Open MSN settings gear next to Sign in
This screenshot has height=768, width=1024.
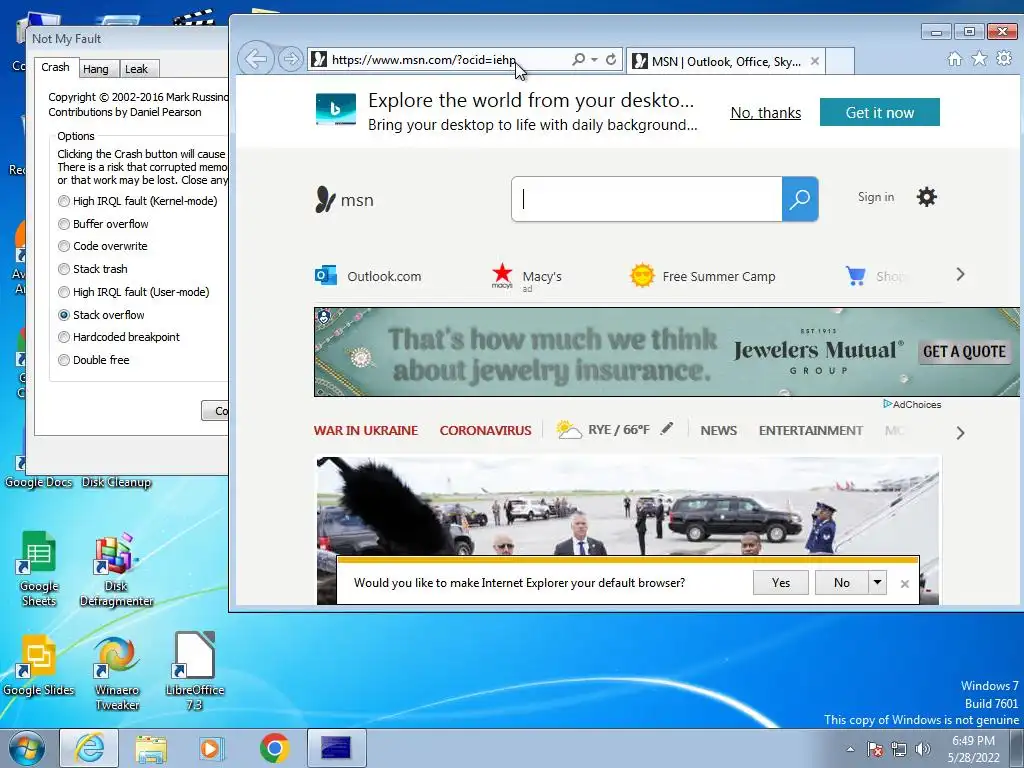926,197
